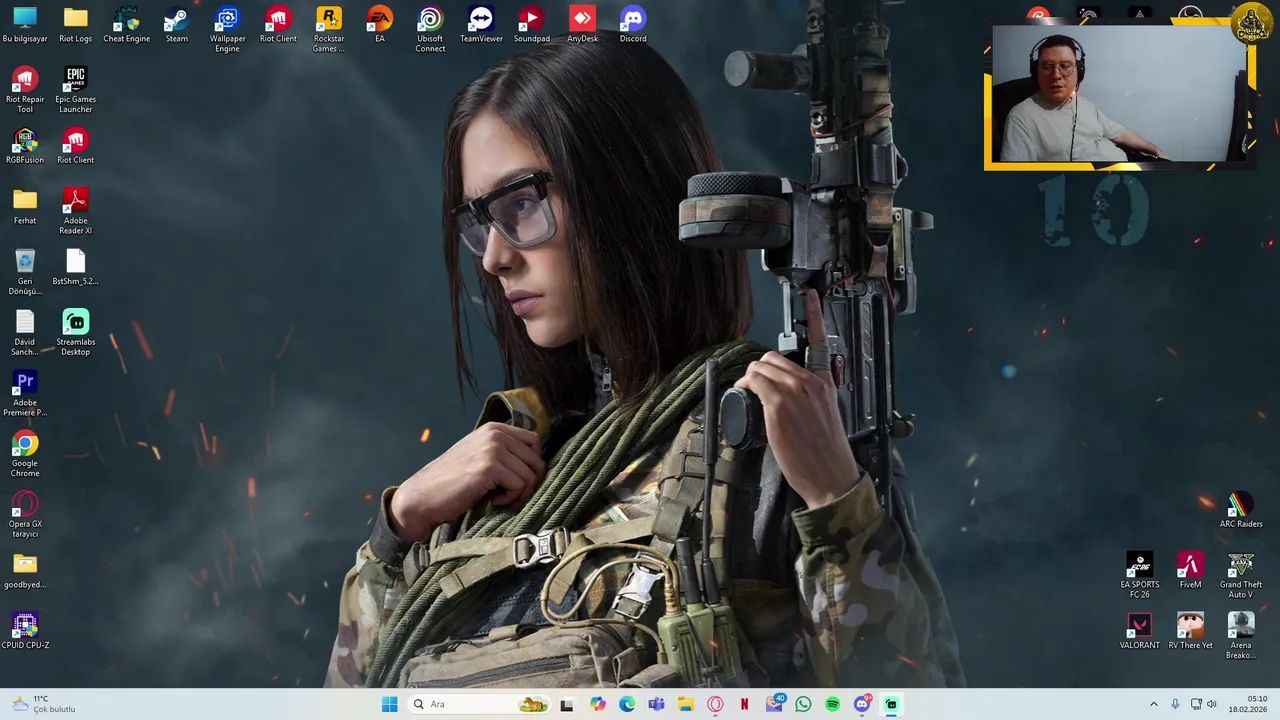This screenshot has height=720, width=1280.
Task: Launch Ubisoft Connect from desktop
Action: [430, 30]
